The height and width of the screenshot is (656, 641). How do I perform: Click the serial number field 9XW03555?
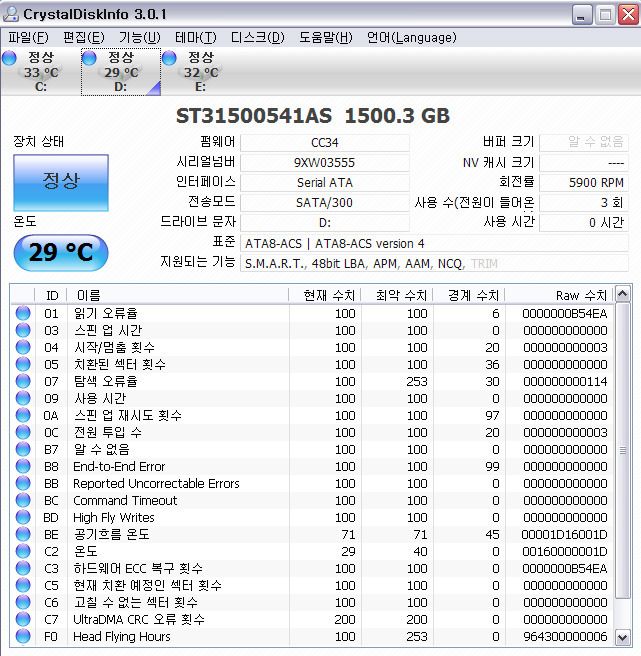325,163
